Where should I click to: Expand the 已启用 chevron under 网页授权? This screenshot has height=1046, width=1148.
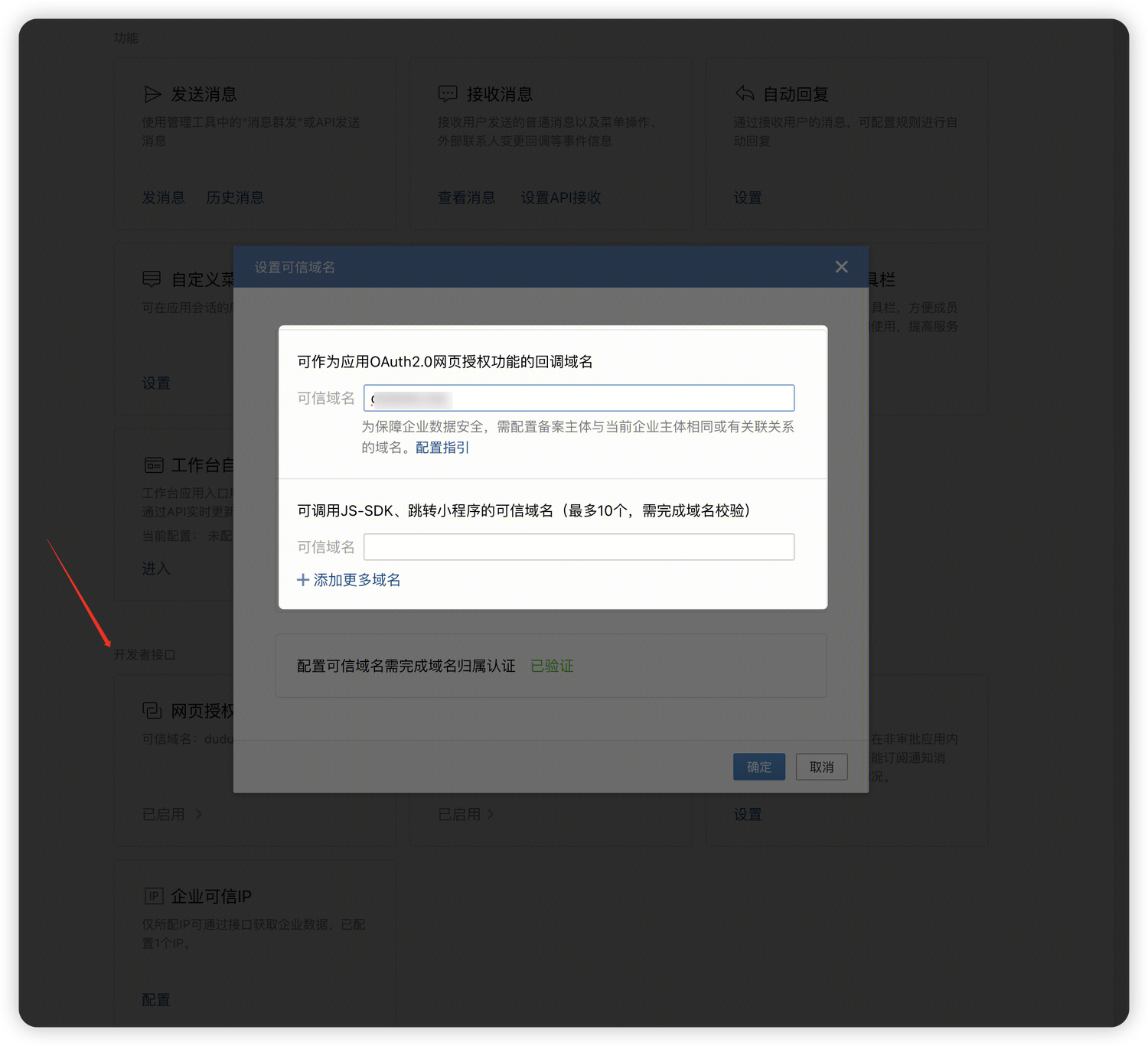click(x=199, y=814)
